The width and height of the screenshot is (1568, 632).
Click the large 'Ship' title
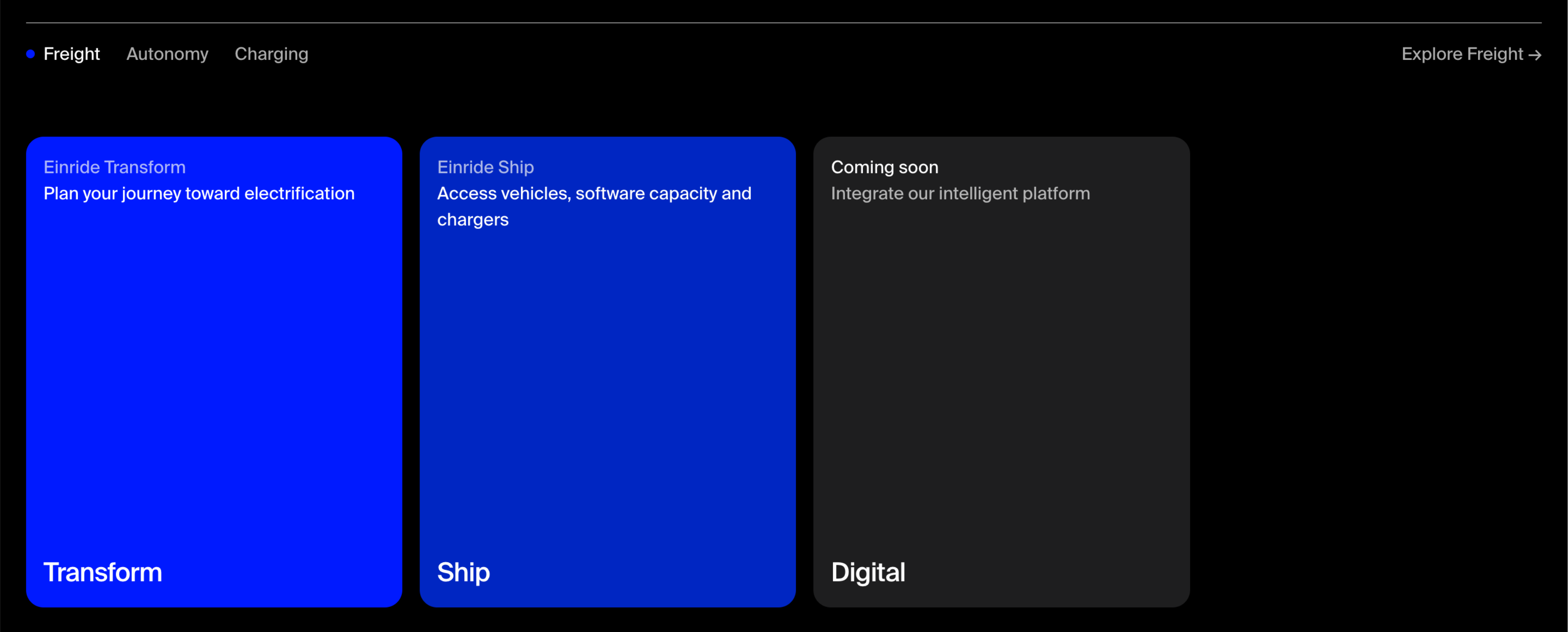coord(463,573)
